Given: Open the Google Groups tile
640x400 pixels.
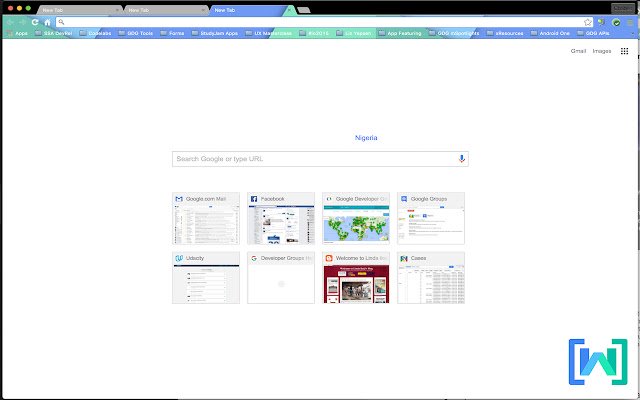Looking at the screenshot, I should [431, 218].
